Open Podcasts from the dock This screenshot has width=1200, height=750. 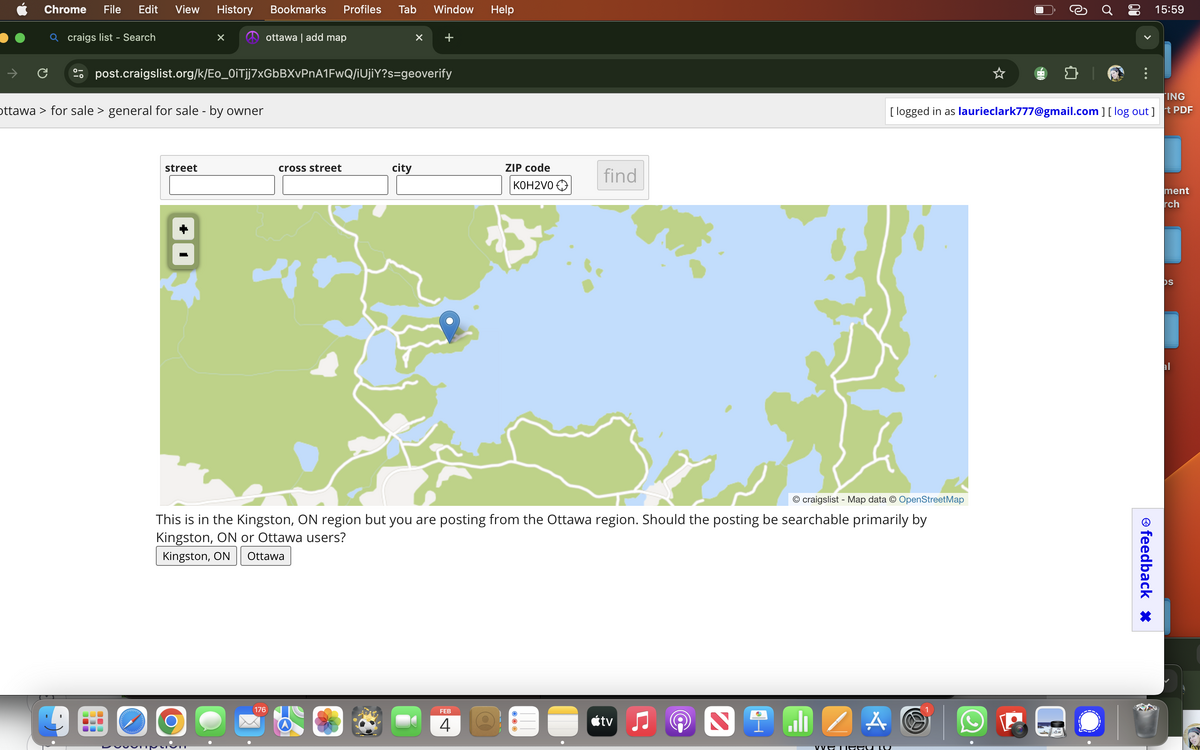click(680, 721)
